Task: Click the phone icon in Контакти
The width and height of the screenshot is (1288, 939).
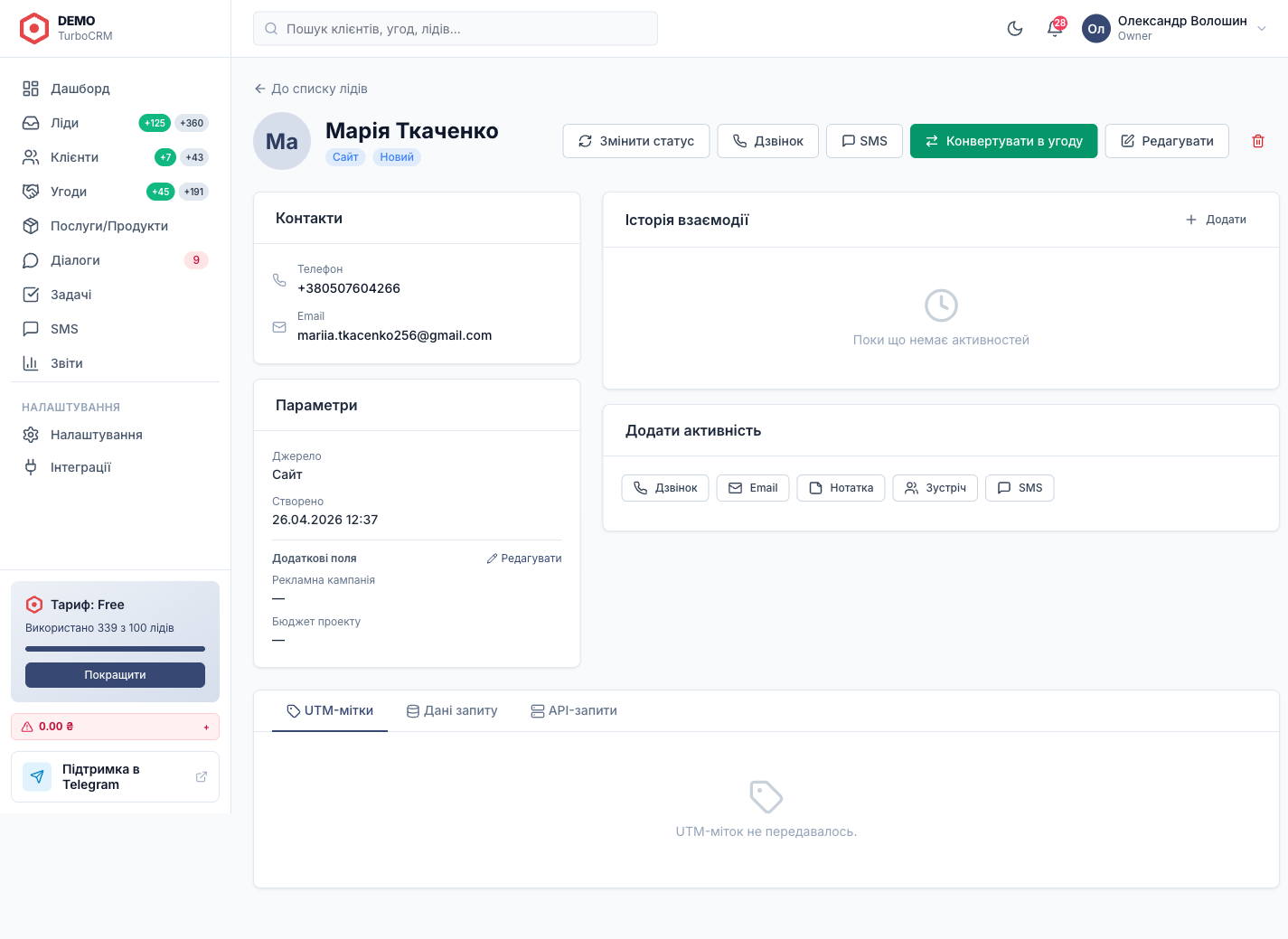Action: tap(279, 280)
